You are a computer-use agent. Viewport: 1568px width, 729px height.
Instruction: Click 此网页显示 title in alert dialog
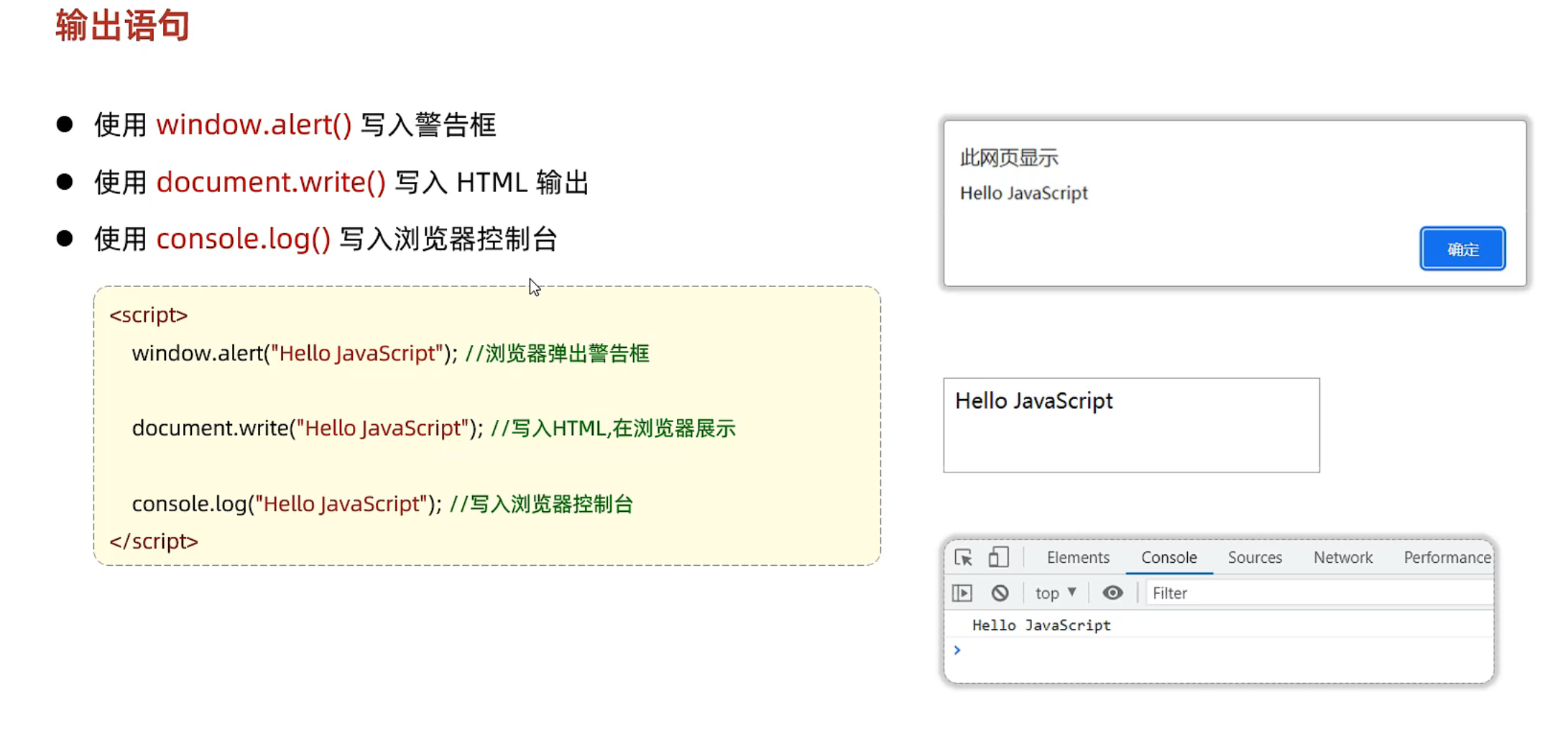[x=1009, y=157]
